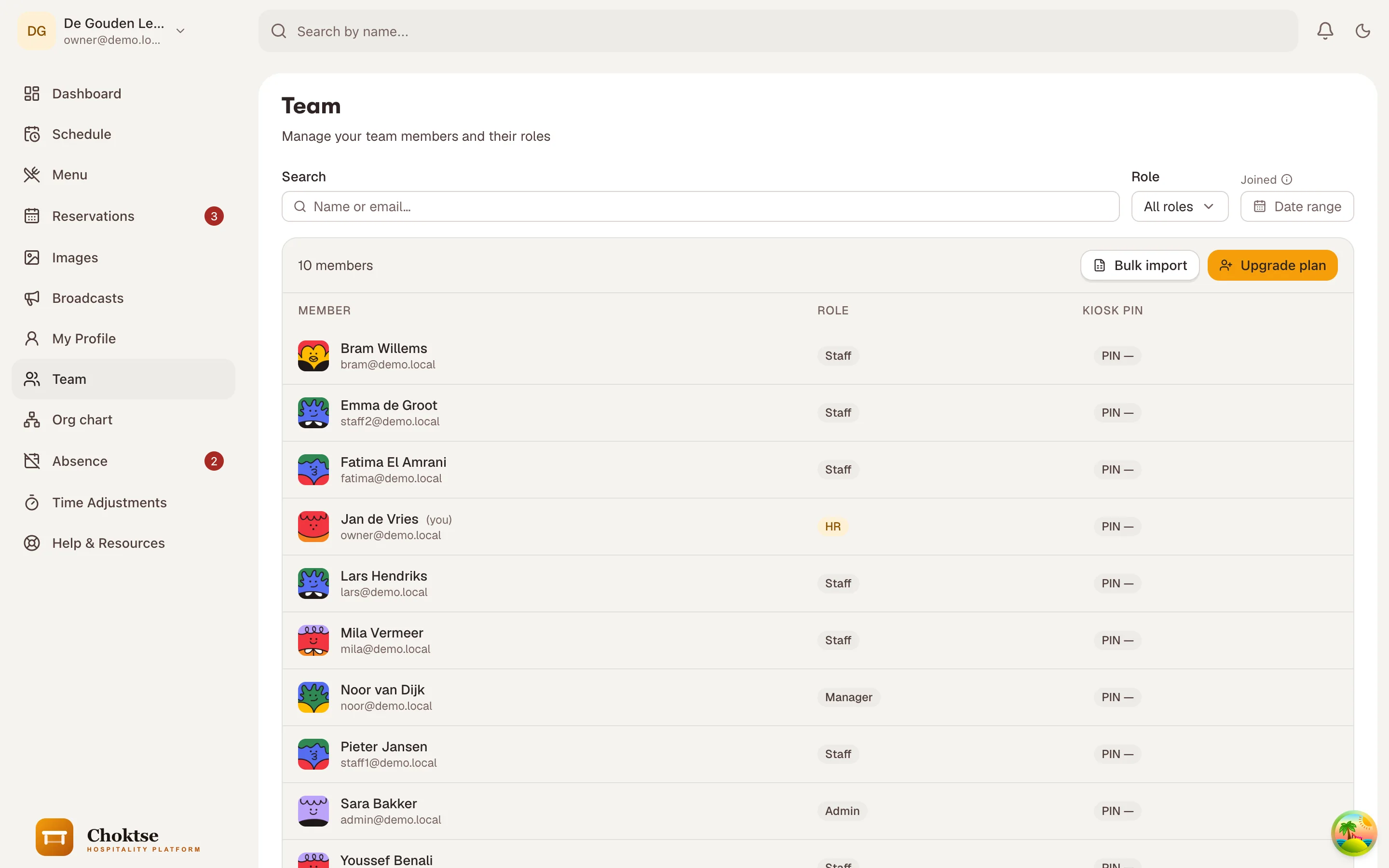Open Emma de Groot member row
Image resolution: width=1389 pixels, height=868 pixels.
817,413
